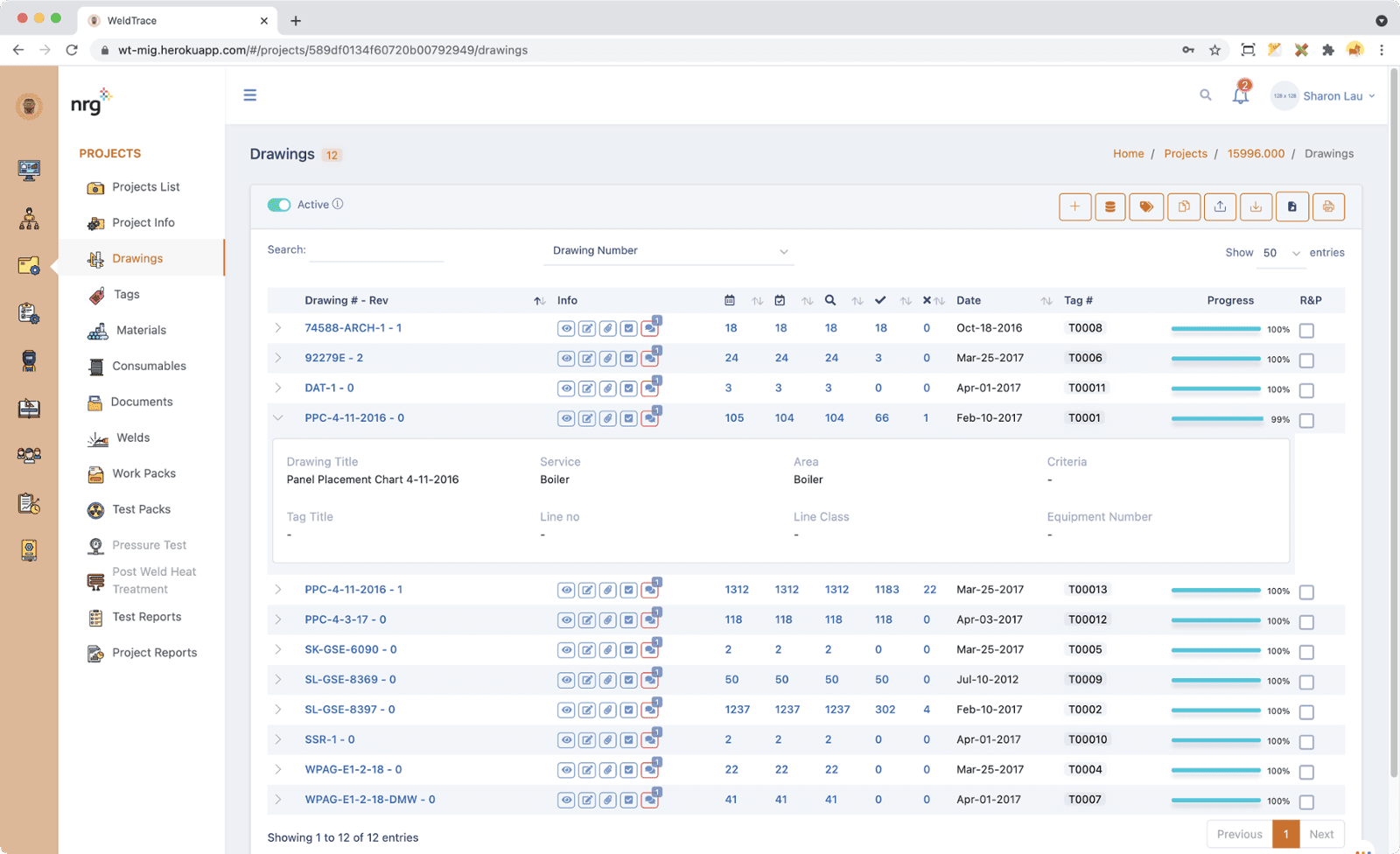Click the add new drawing plus button
1400x854 pixels.
[x=1074, y=206]
